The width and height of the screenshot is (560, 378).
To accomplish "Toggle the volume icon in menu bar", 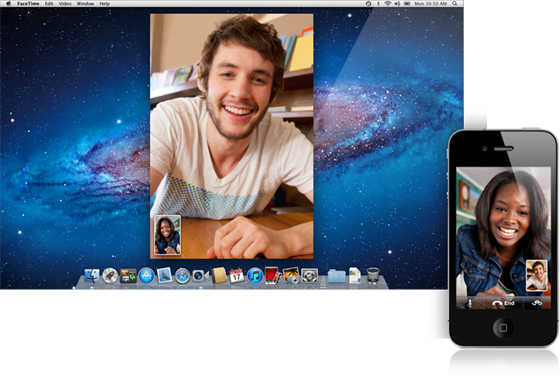I will [397, 4].
